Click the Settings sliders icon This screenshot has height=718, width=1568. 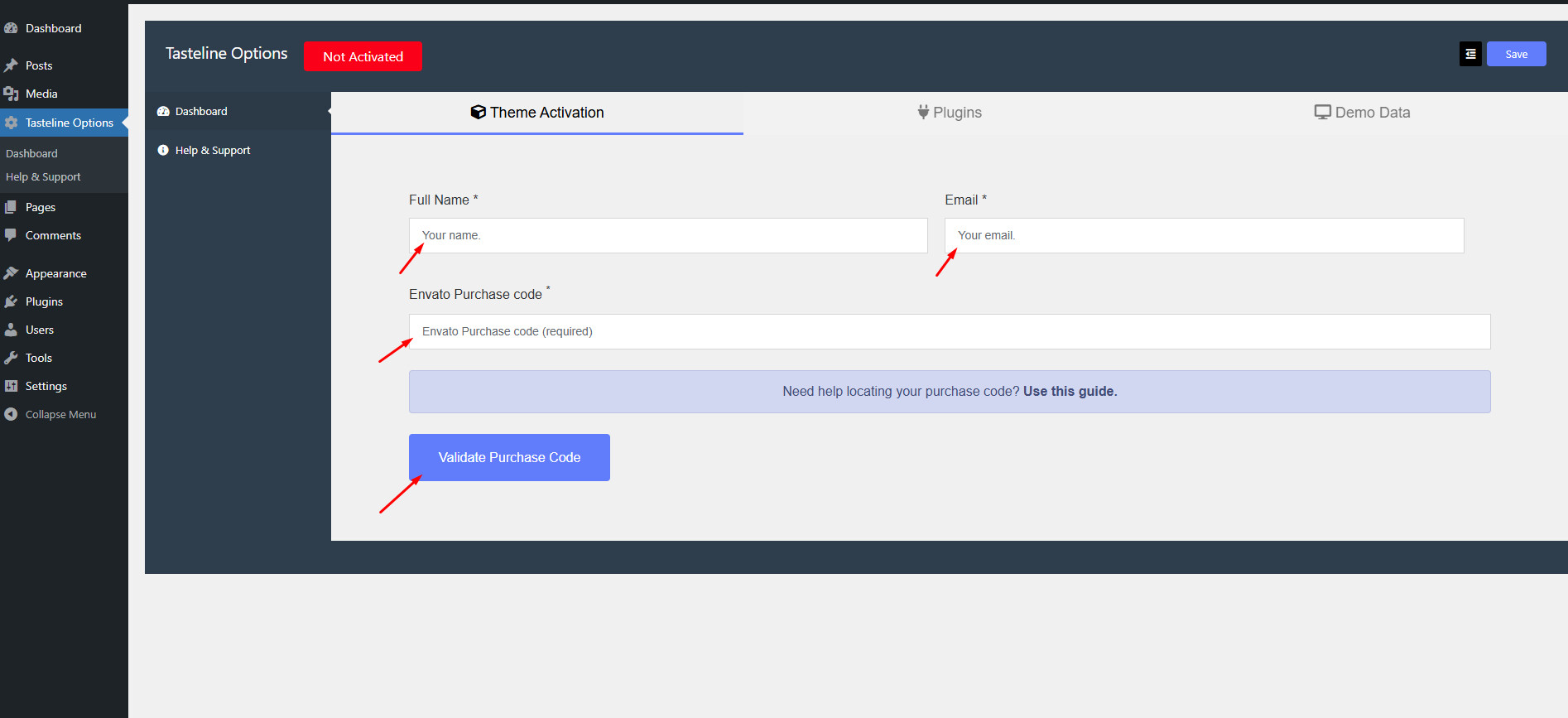11,386
